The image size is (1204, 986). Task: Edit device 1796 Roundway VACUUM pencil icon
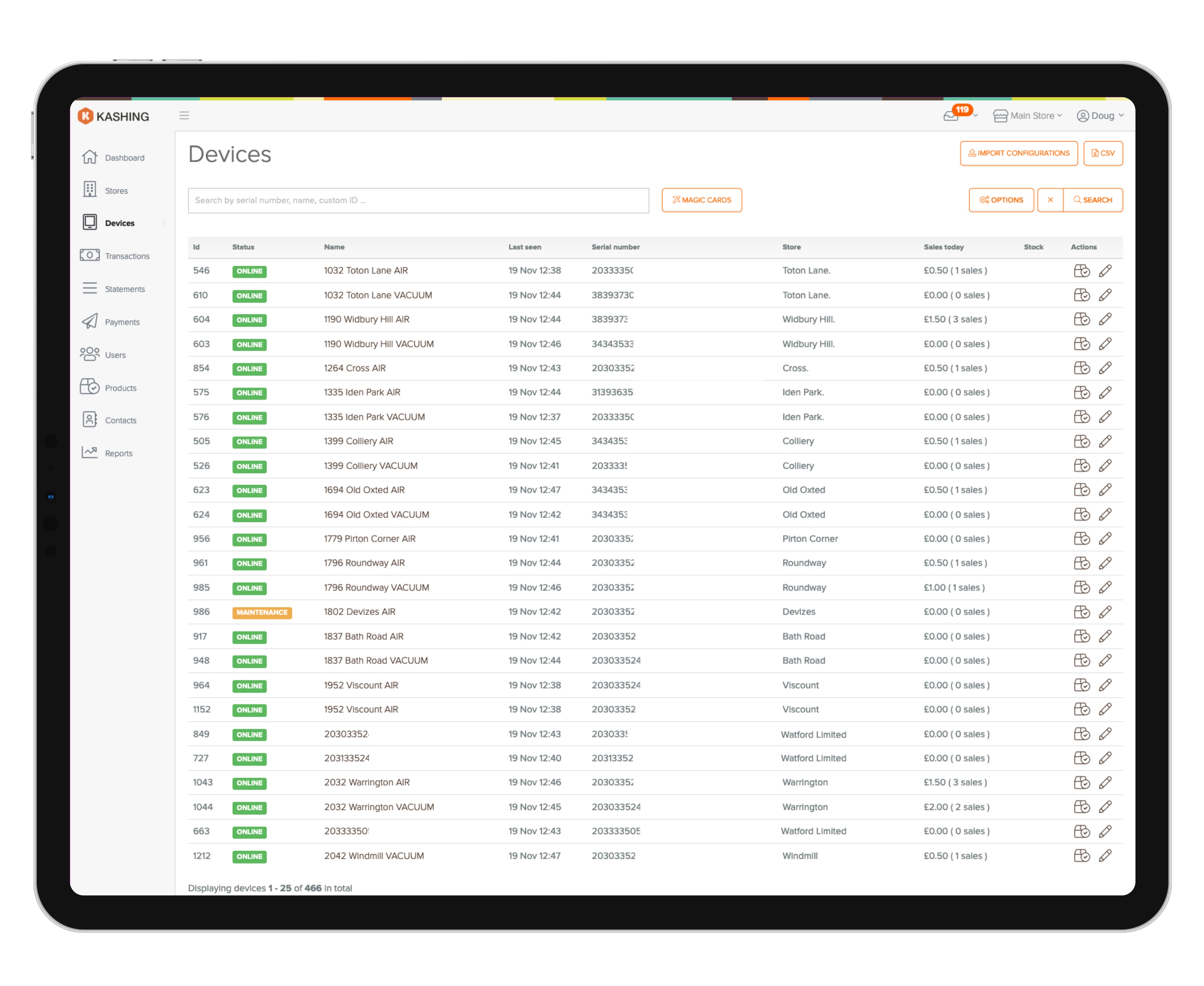[1105, 588]
